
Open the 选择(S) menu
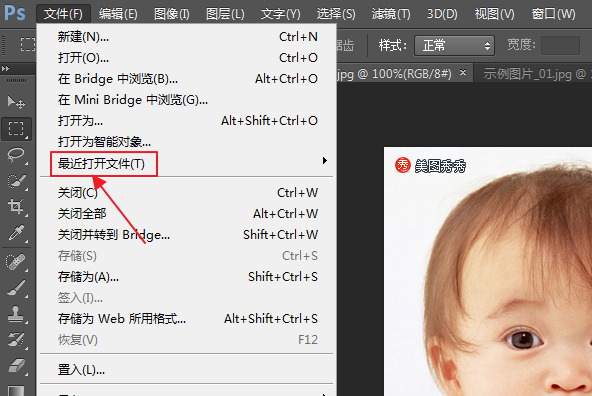pos(336,14)
